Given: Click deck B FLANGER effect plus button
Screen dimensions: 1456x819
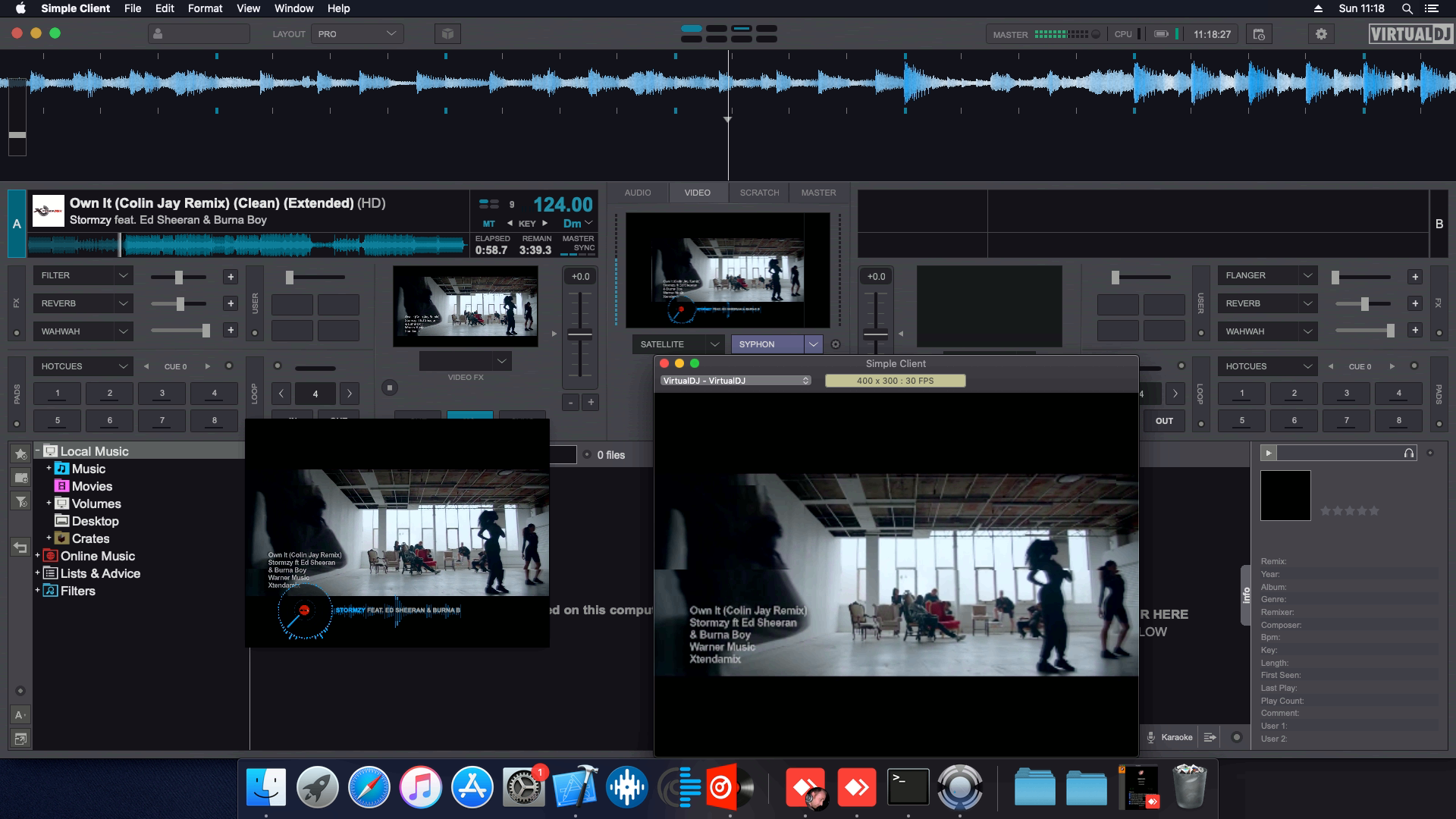Looking at the screenshot, I should pos(1414,277).
